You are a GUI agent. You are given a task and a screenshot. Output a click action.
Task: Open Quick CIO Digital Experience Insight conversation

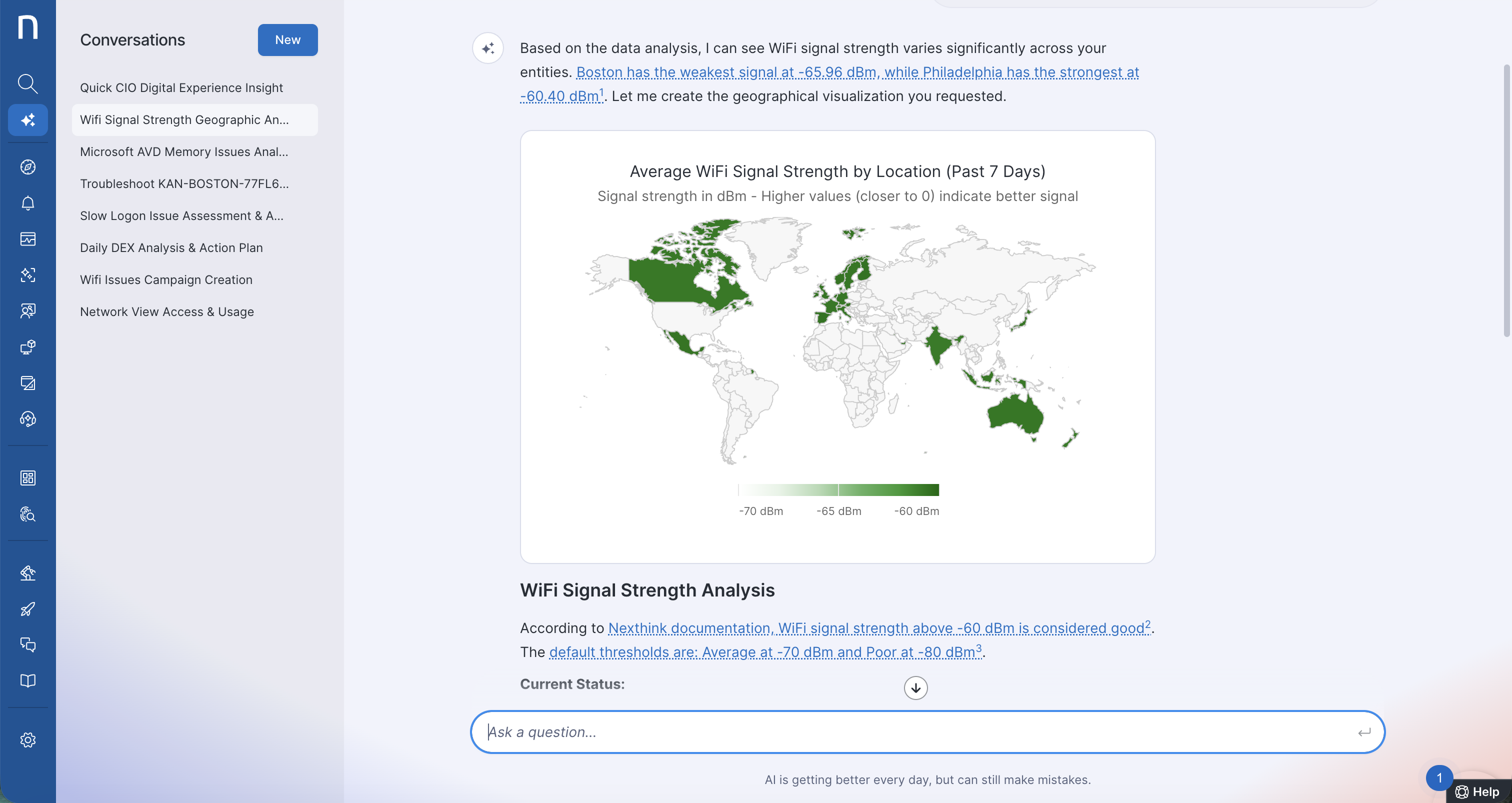pos(181,87)
